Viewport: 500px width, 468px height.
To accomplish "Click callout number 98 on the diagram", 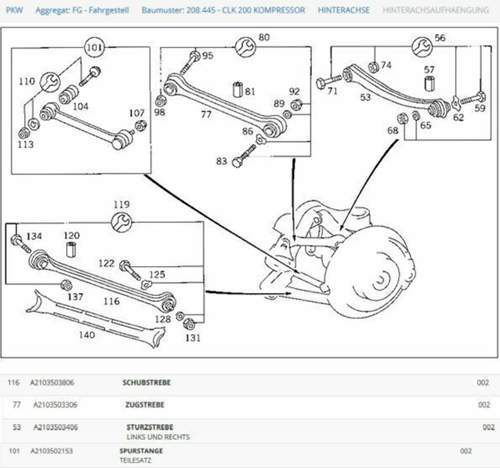I will [x=160, y=112].
